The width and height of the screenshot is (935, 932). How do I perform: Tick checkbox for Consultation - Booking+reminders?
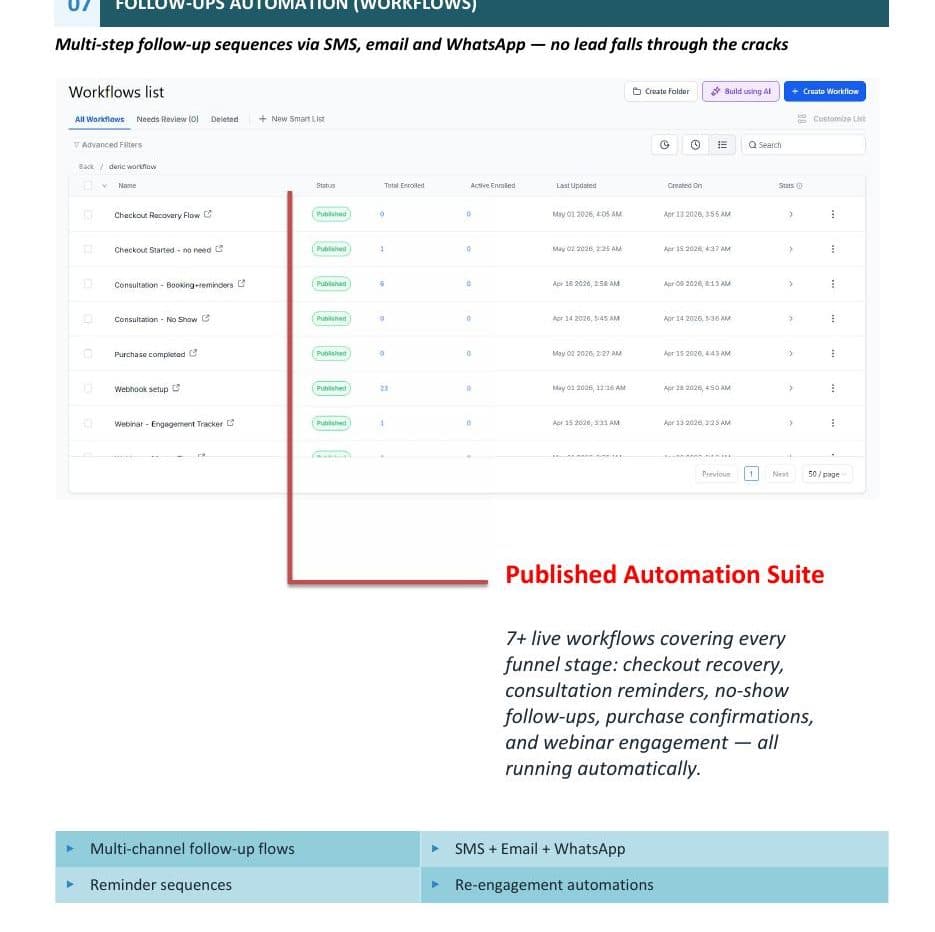point(88,284)
